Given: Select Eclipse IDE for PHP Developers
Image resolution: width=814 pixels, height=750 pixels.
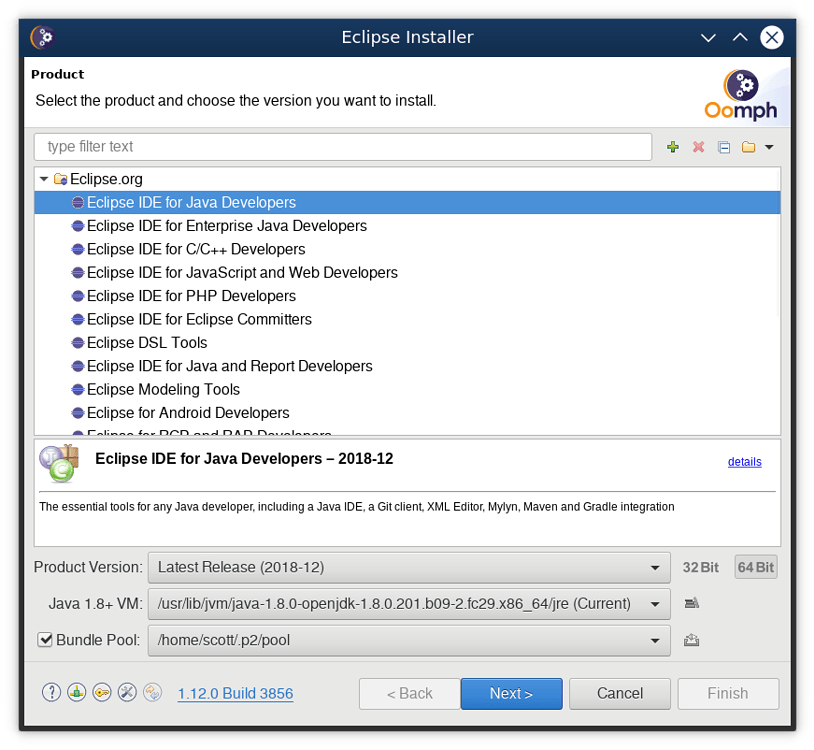Looking at the screenshot, I should pyautogui.click(x=190, y=295).
